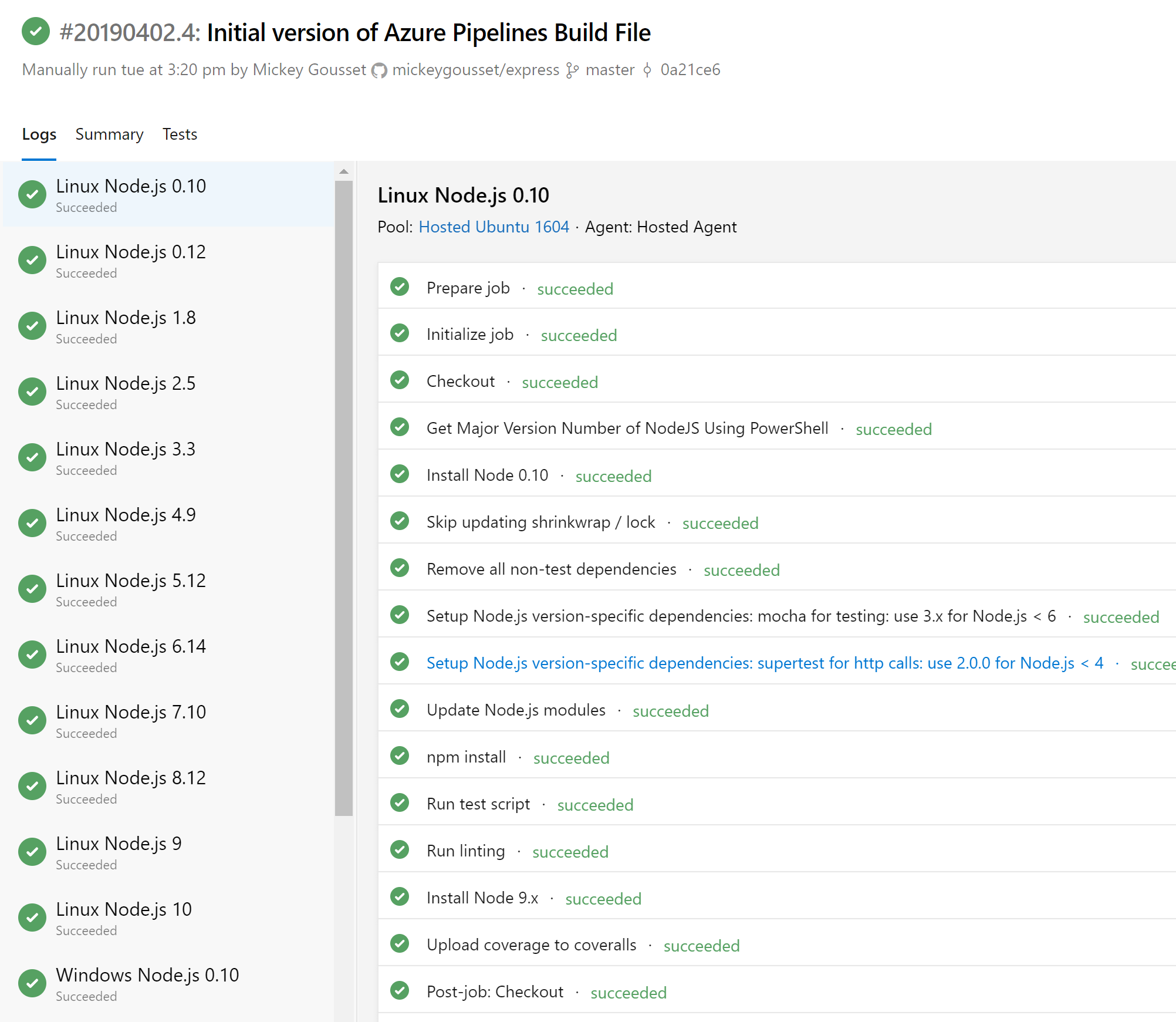1176x1022 pixels.
Task: Click the green check icon for Run linting
Action: pos(400,850)
